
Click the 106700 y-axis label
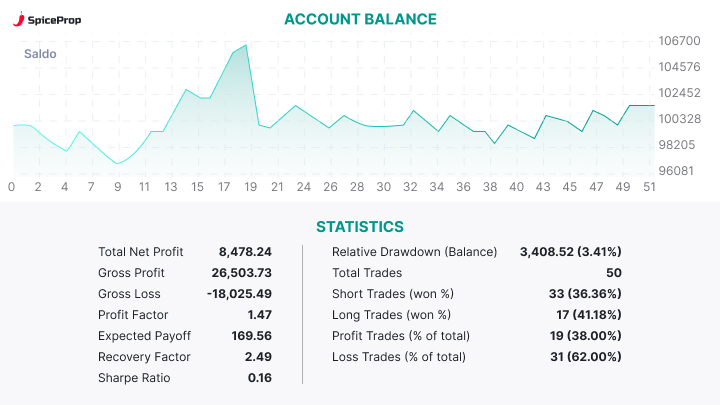pyautogui.click(x=679, y=41)
